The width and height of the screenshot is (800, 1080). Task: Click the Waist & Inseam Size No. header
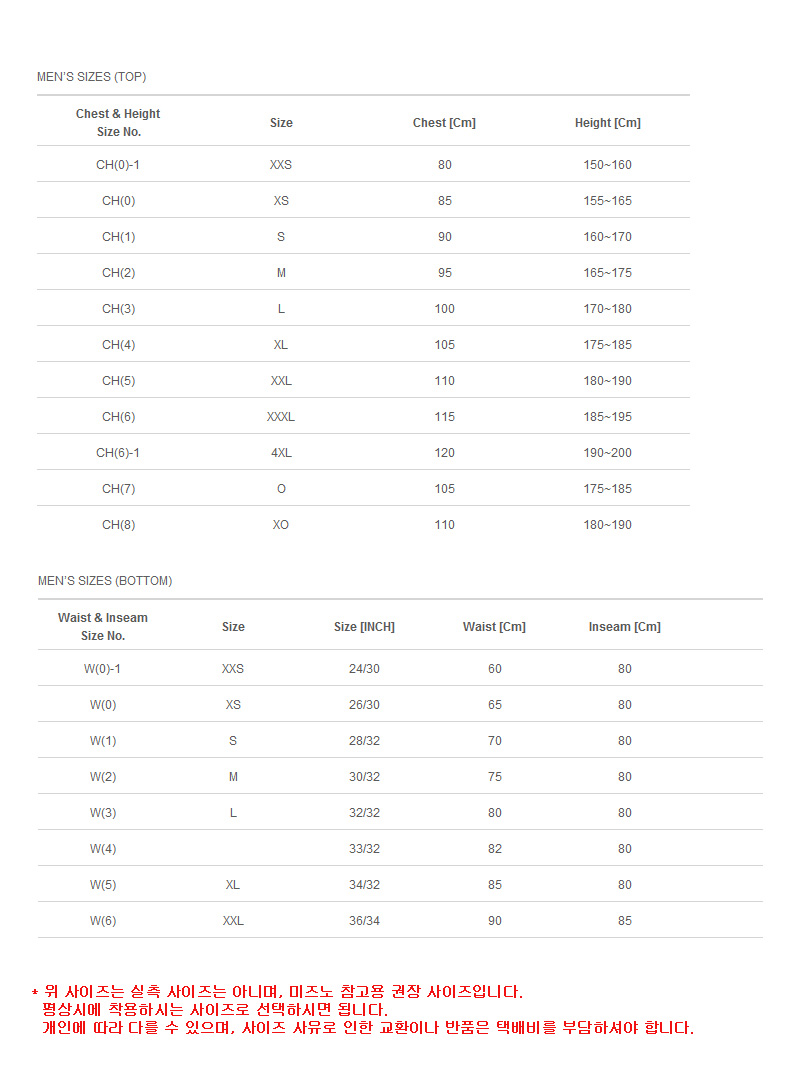(103, 627)
